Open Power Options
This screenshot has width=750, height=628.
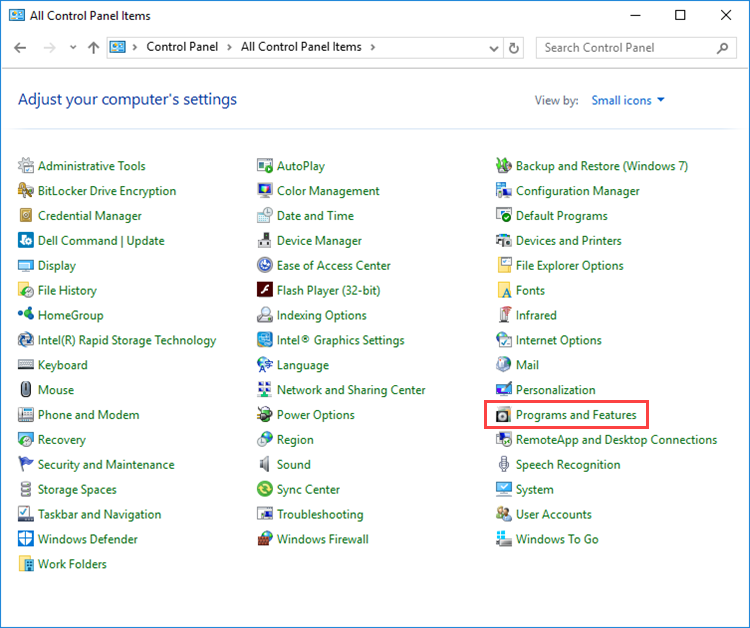tap(315, 415)
